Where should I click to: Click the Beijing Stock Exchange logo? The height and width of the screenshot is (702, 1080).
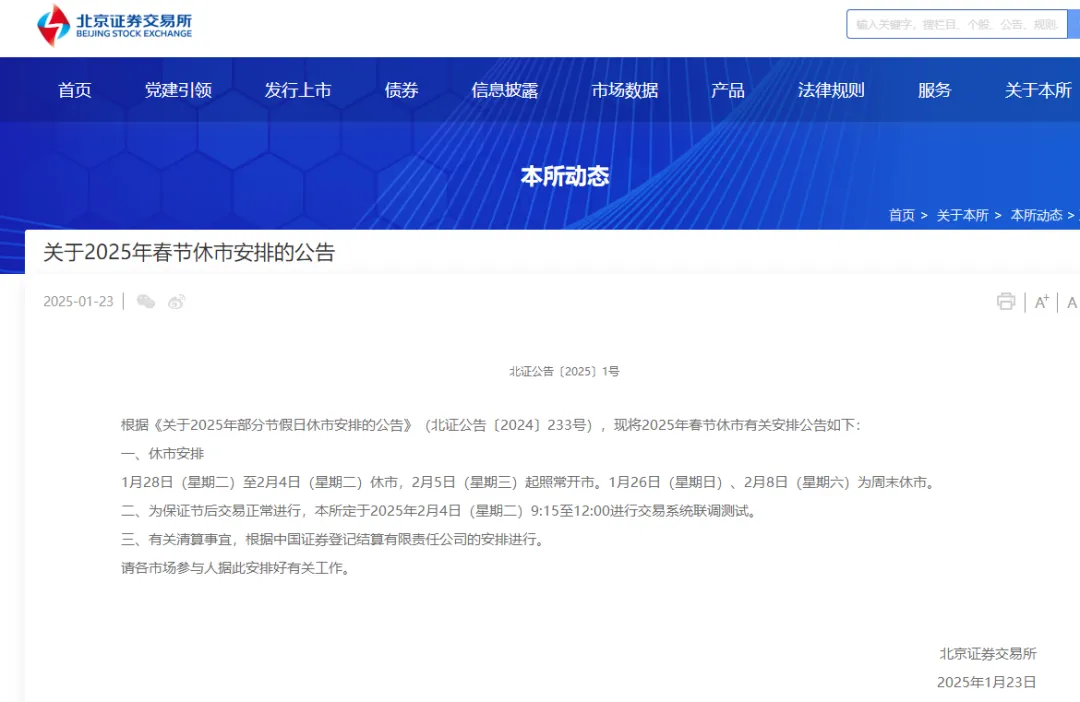point(113,27)
